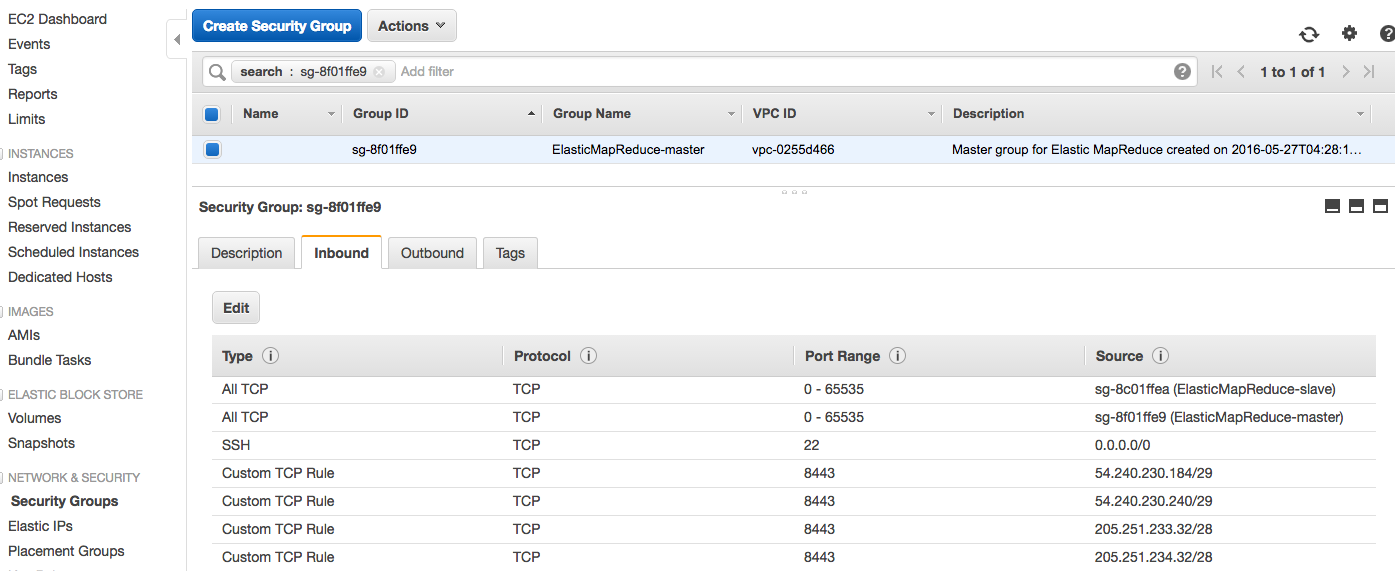Click the refresh icon in top toolbar
The width and height of the screenshot is (1395, 571).
tap(1309, 34)
